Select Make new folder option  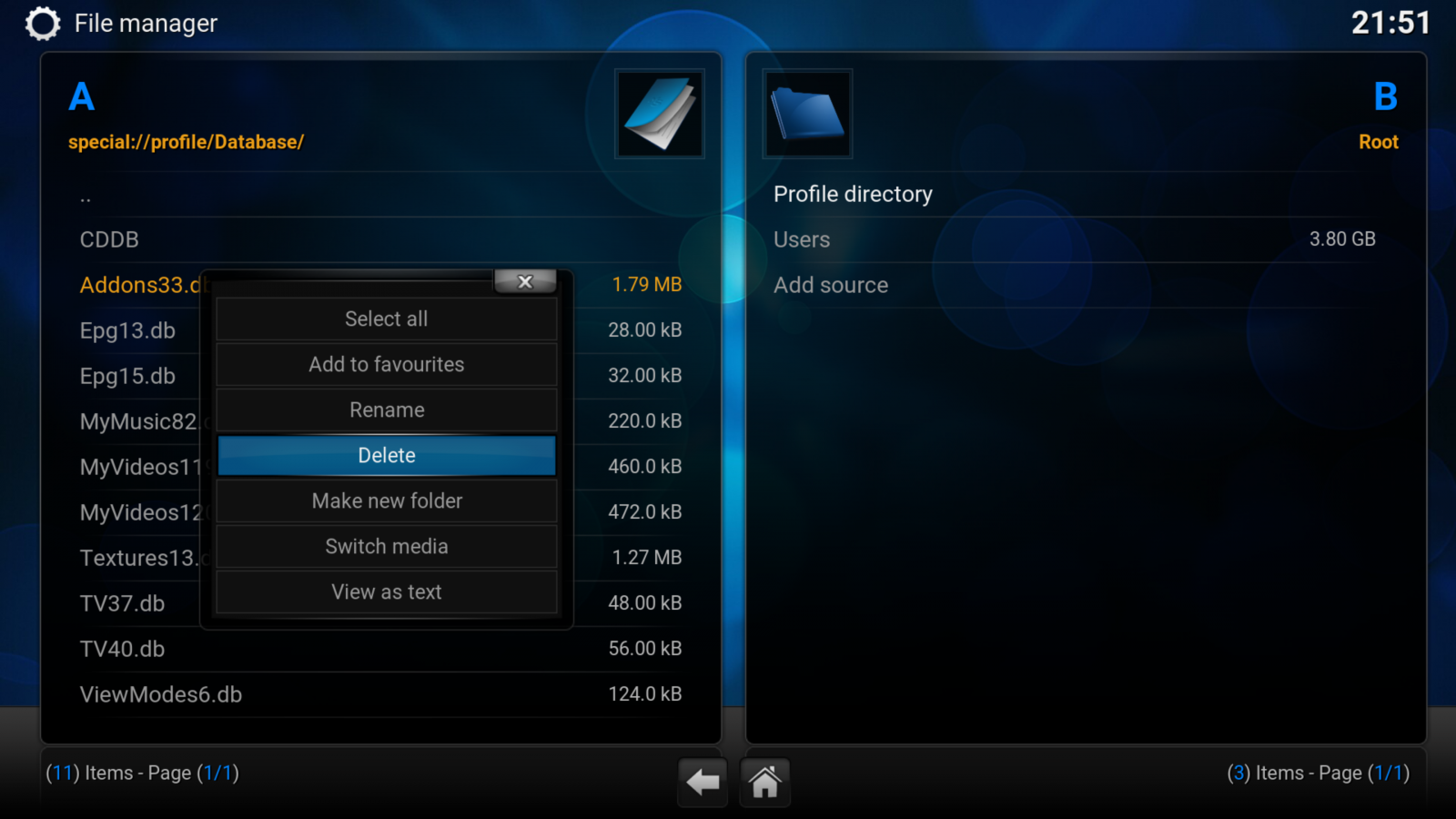click(386, 501)
